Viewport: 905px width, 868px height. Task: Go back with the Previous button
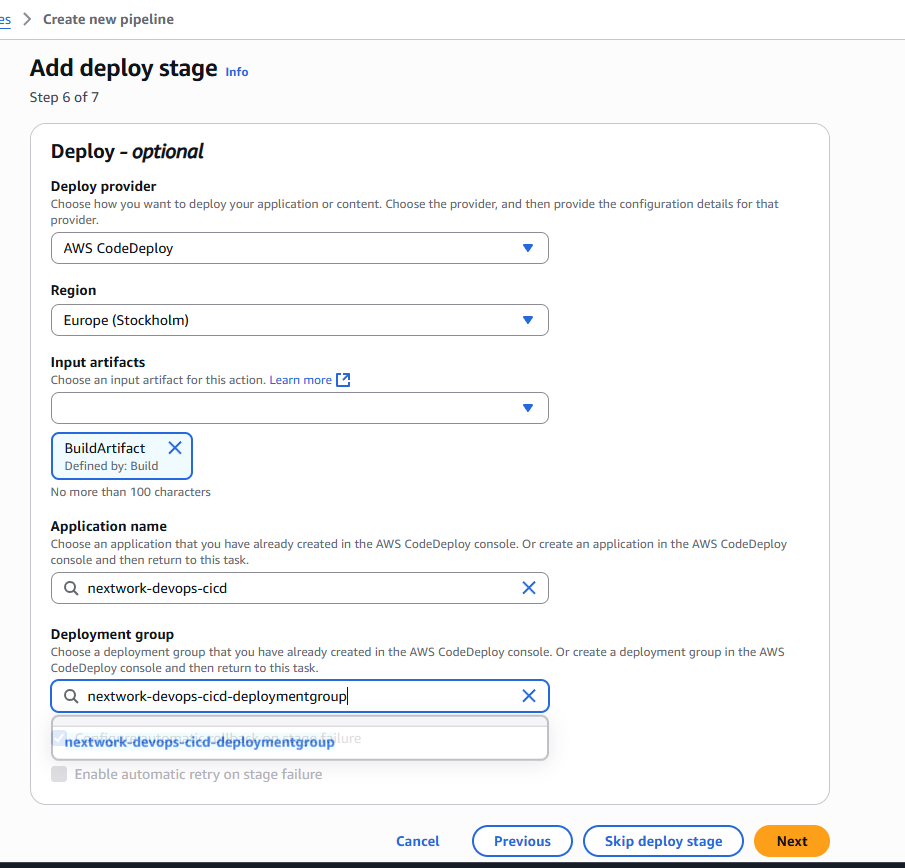coord(522,841)
